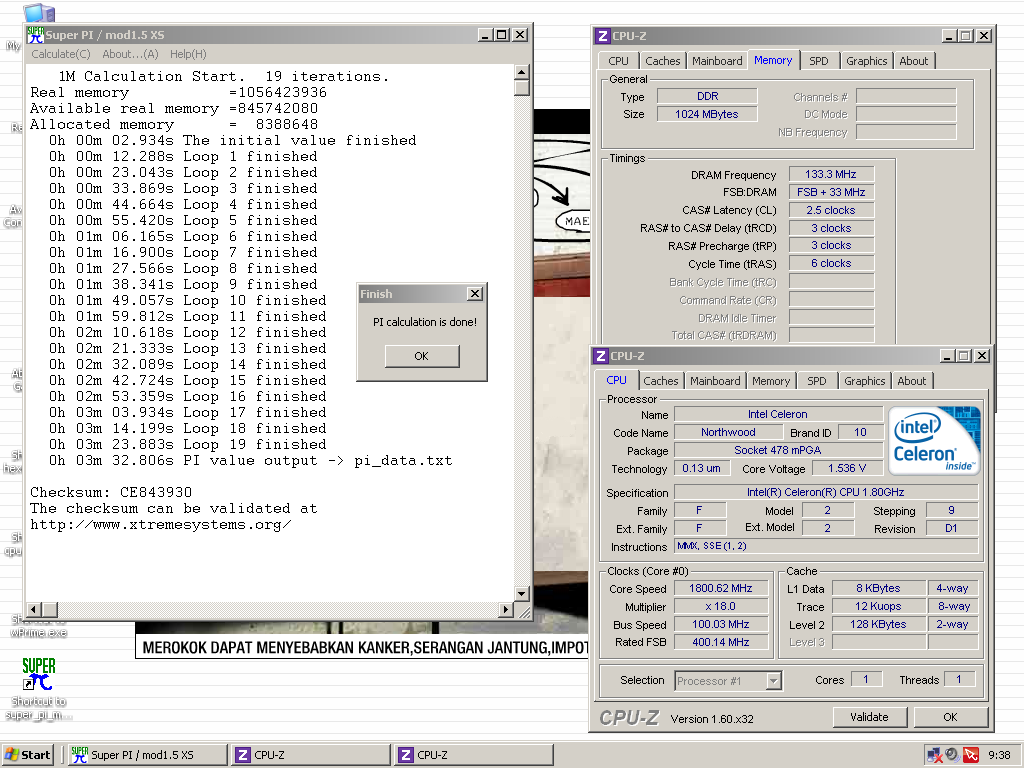Screen dimensions: 1024x768
Task: Select second CPU-Z taskbar button
Action: [x=474, y=755]
